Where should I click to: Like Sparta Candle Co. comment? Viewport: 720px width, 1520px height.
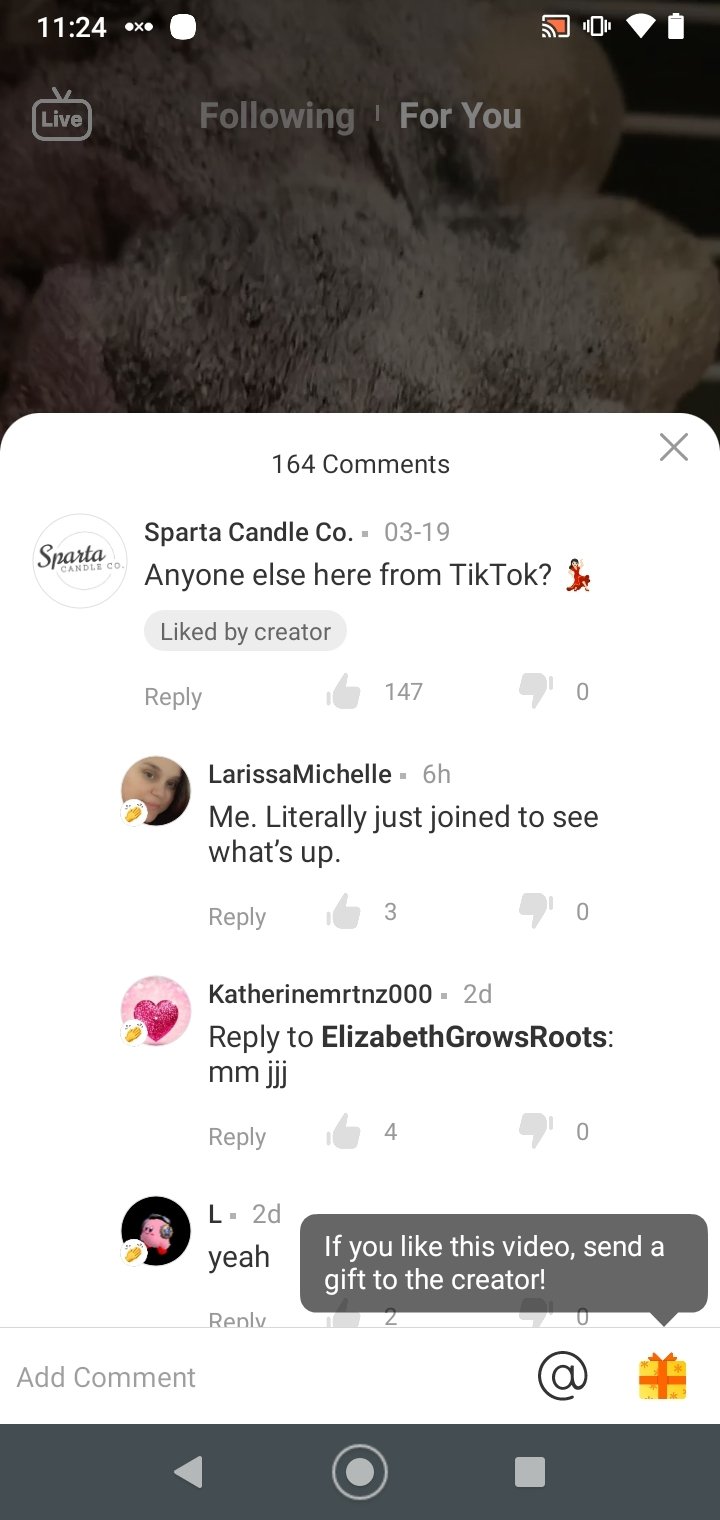coord(343,691)
